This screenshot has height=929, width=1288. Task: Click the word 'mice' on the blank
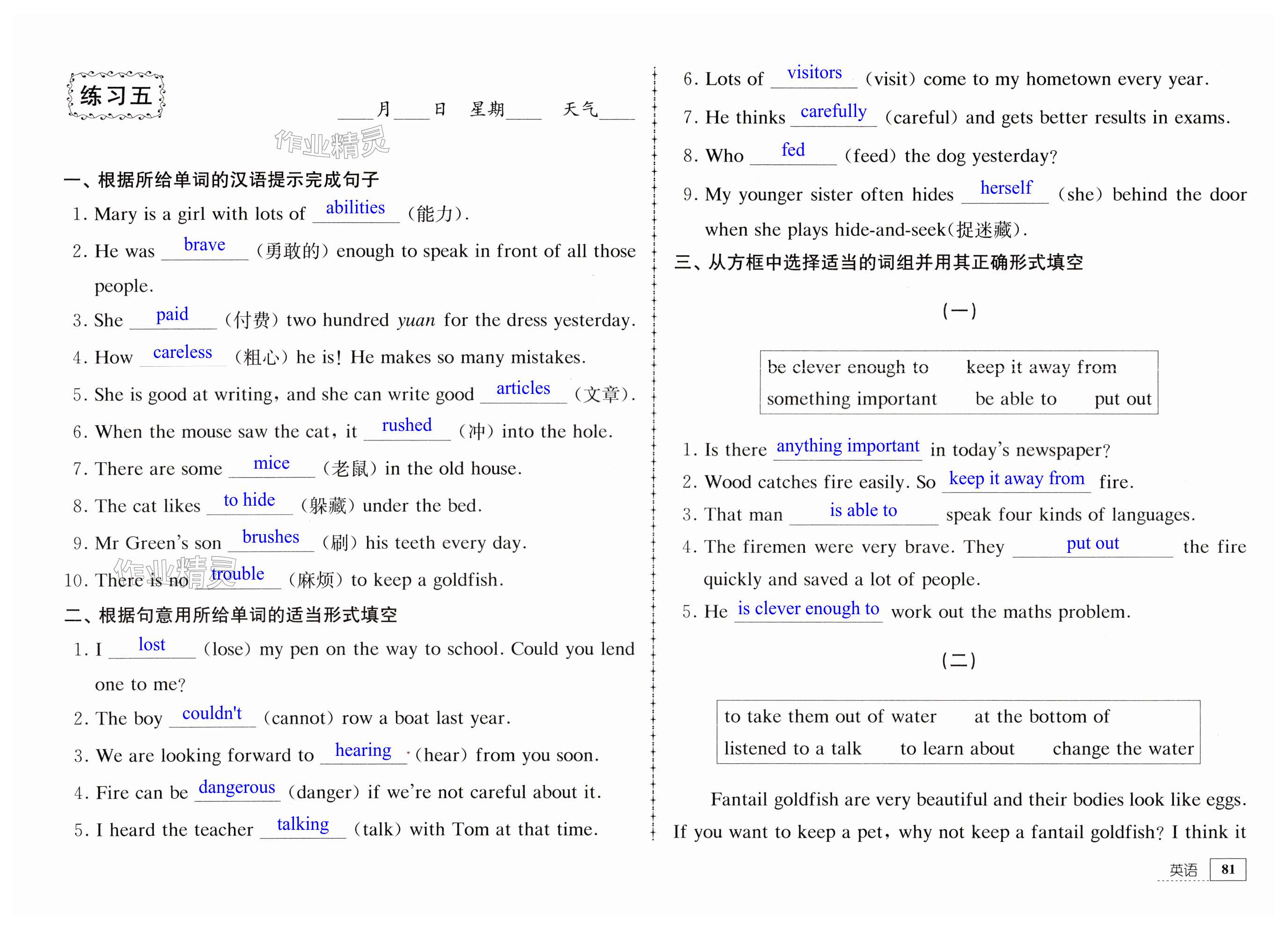click(271, 463)
